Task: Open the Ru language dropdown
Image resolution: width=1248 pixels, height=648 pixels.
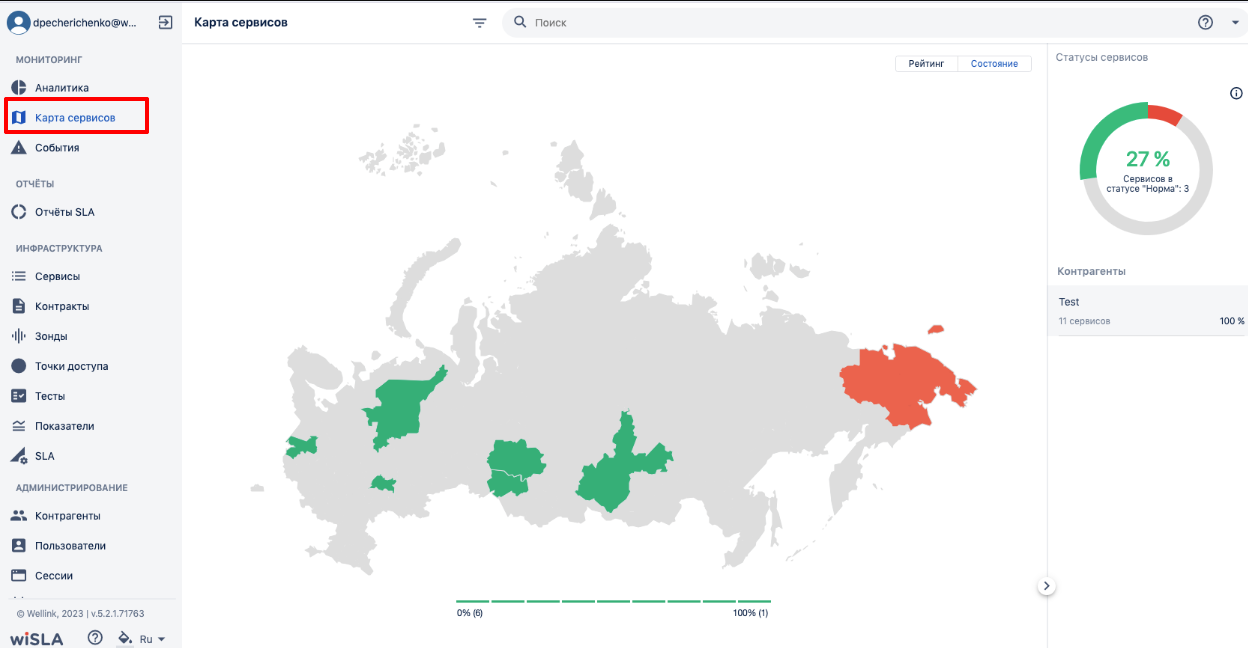Action: pos(152,639)
